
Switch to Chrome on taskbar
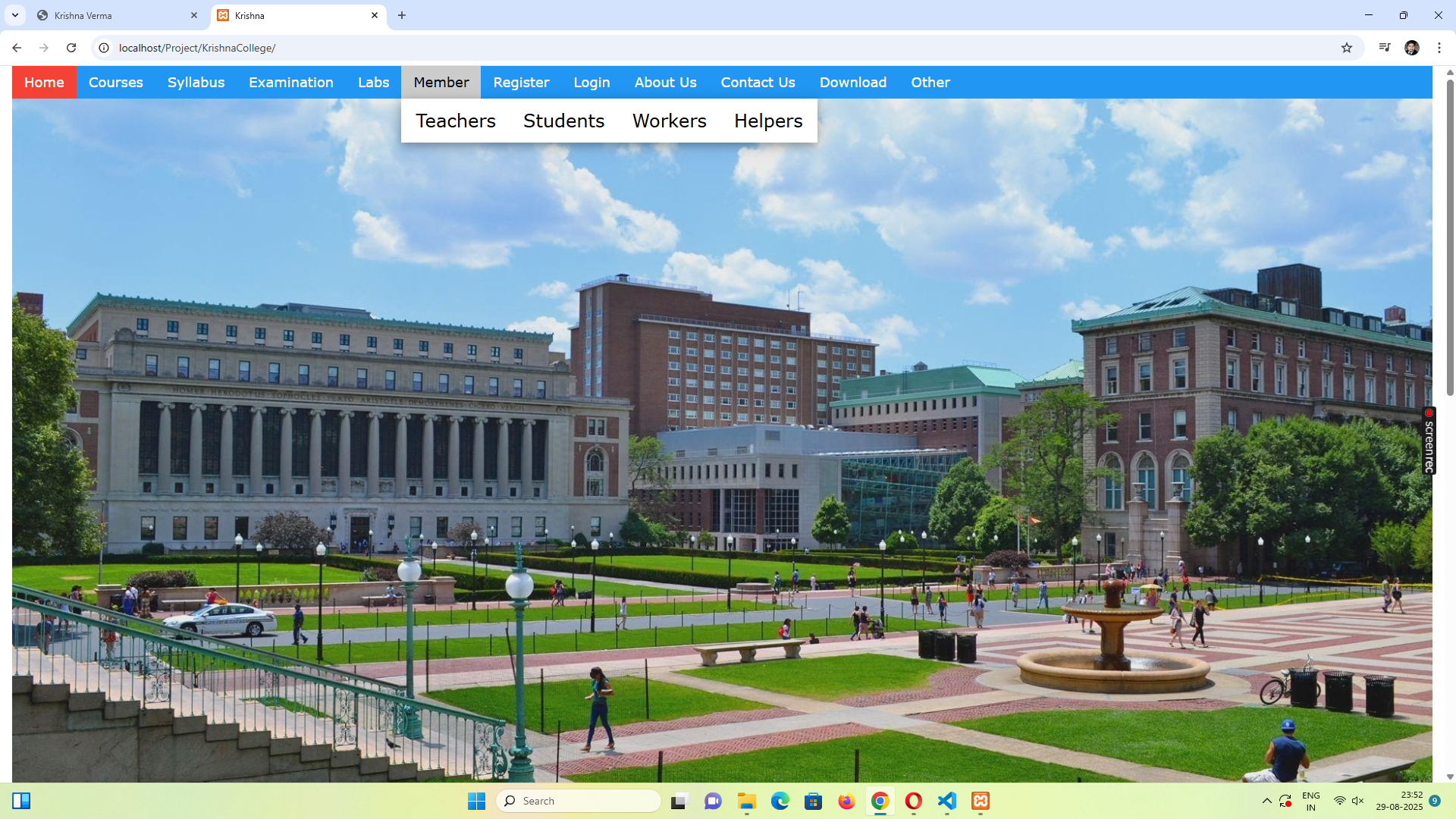[880, 801]
